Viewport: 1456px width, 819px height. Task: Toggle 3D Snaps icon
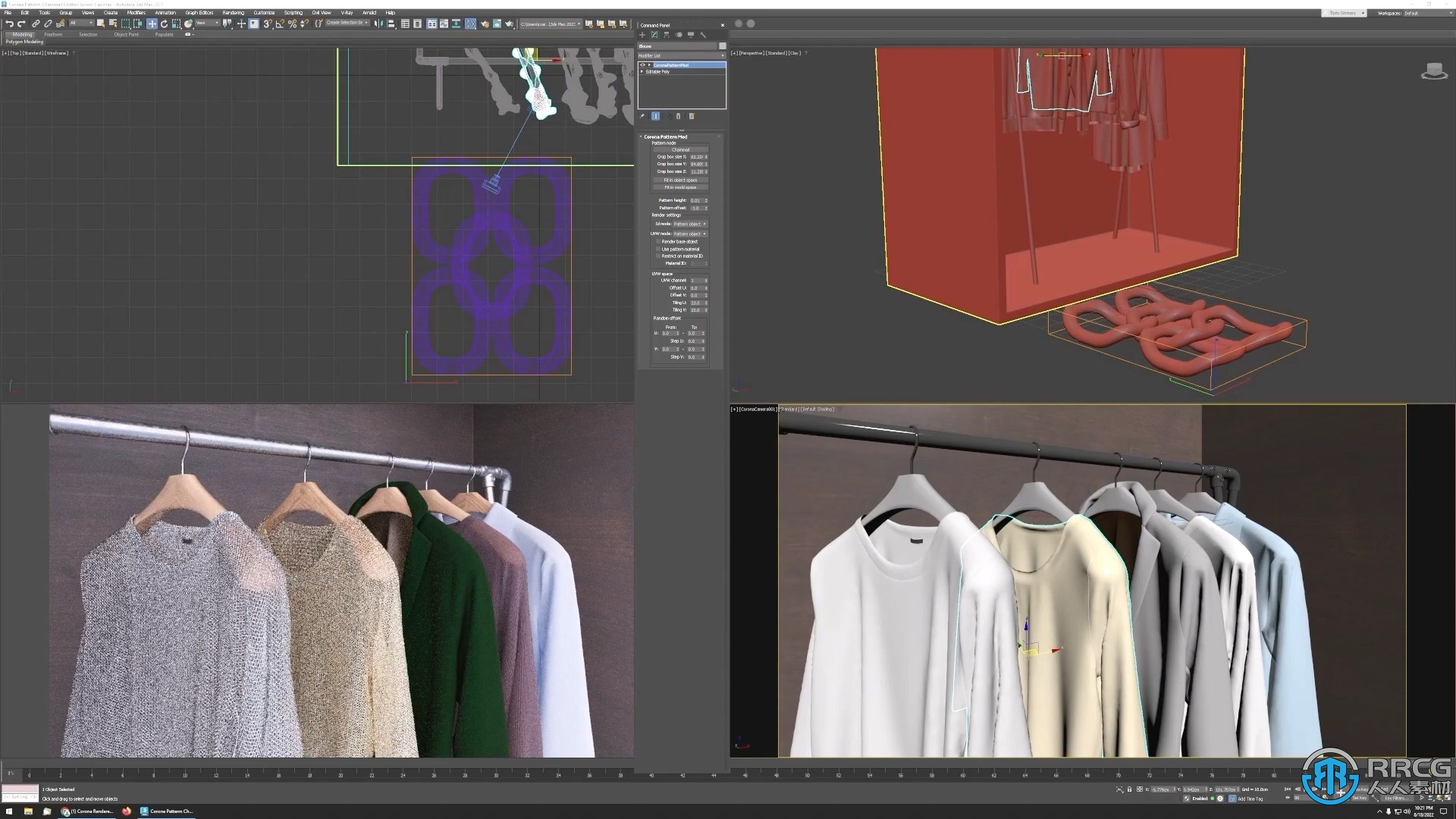pos(267,24)
